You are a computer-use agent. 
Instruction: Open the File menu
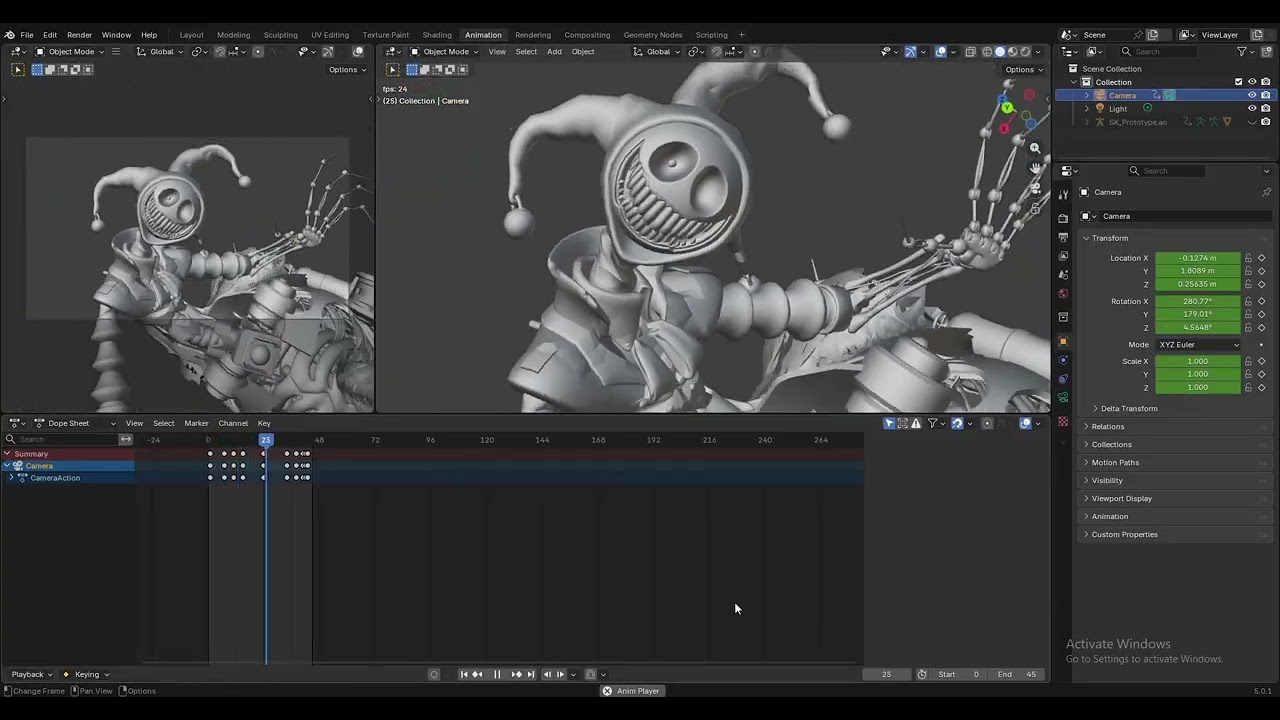[27, 35]
